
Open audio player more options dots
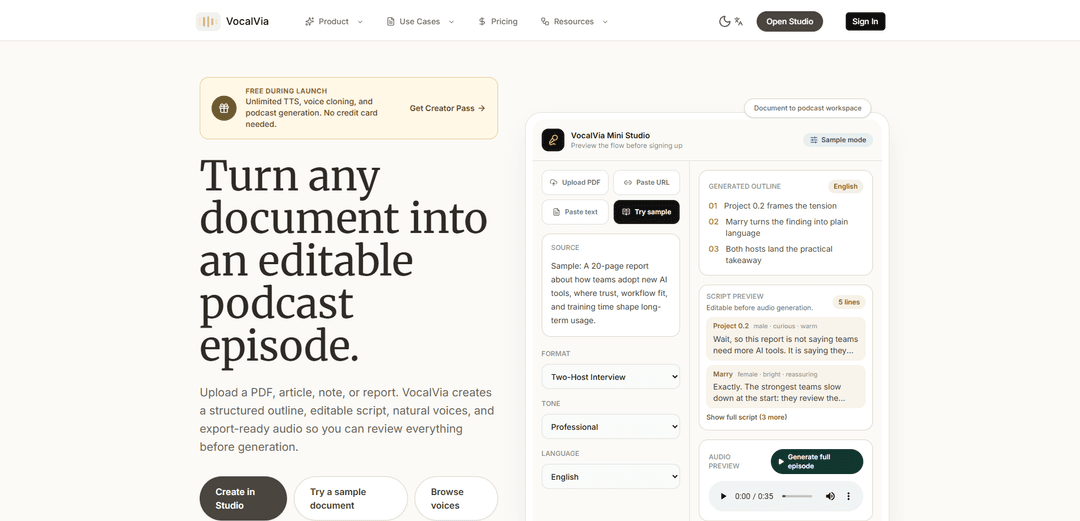click(849, 496)
